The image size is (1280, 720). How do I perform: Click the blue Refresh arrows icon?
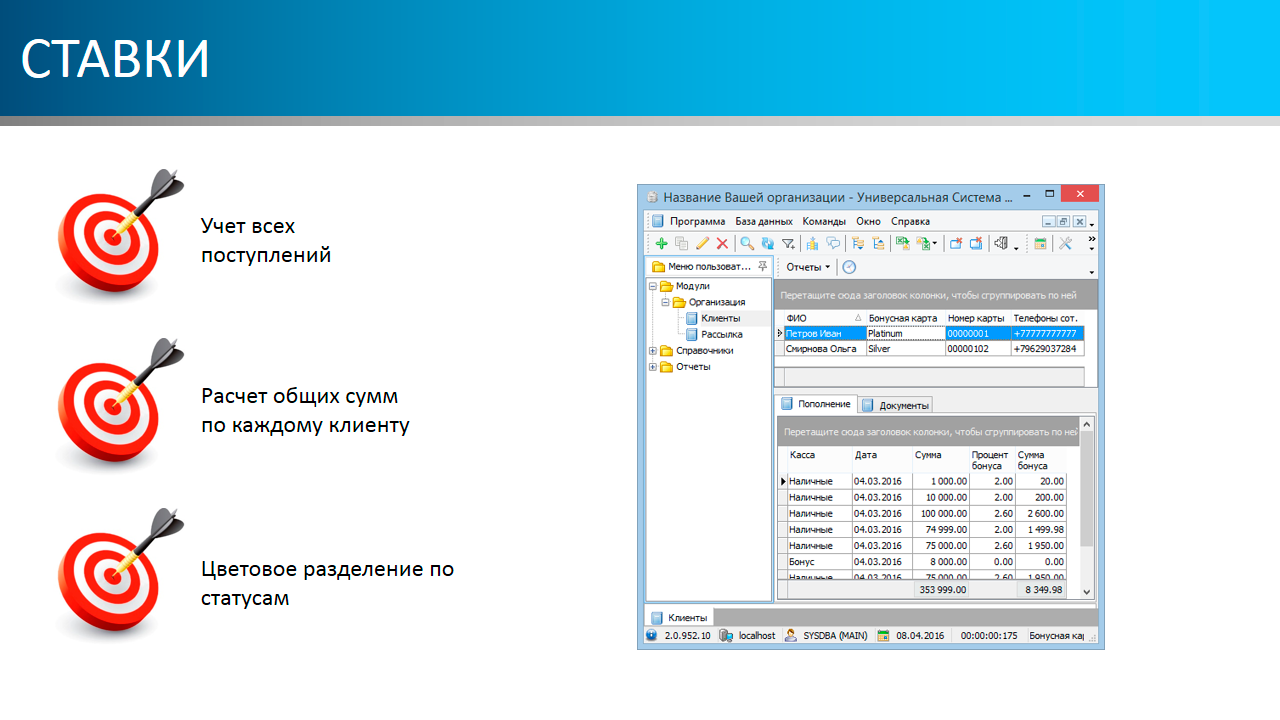click(x=767, y=243)
